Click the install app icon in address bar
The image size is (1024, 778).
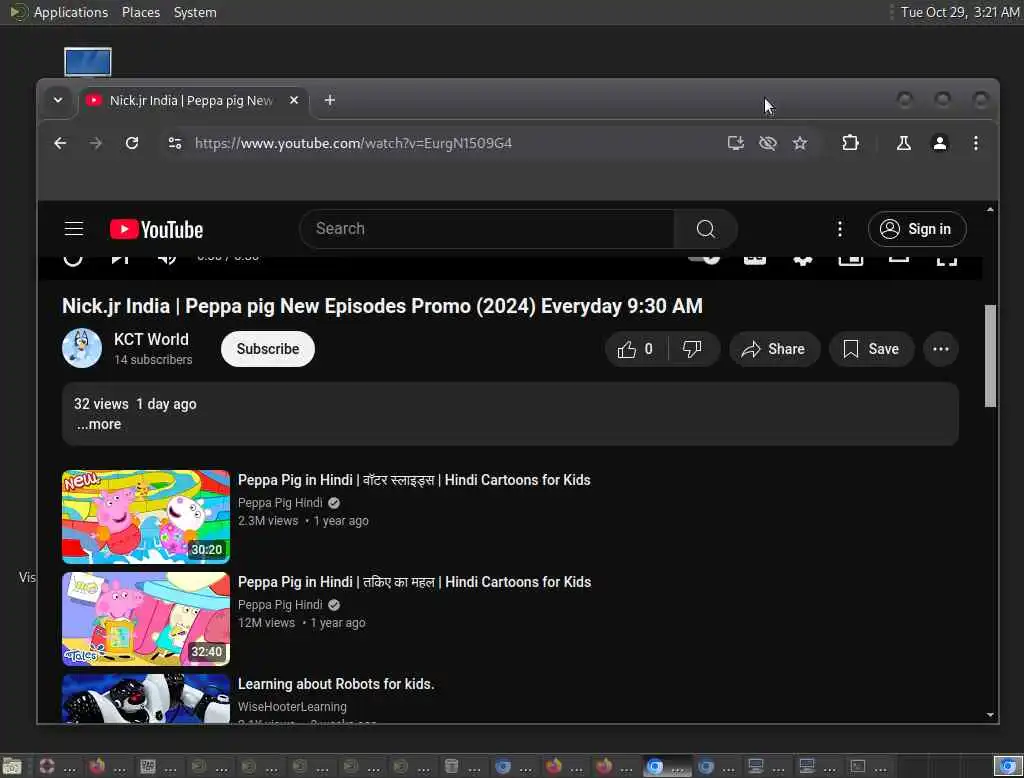736,143
